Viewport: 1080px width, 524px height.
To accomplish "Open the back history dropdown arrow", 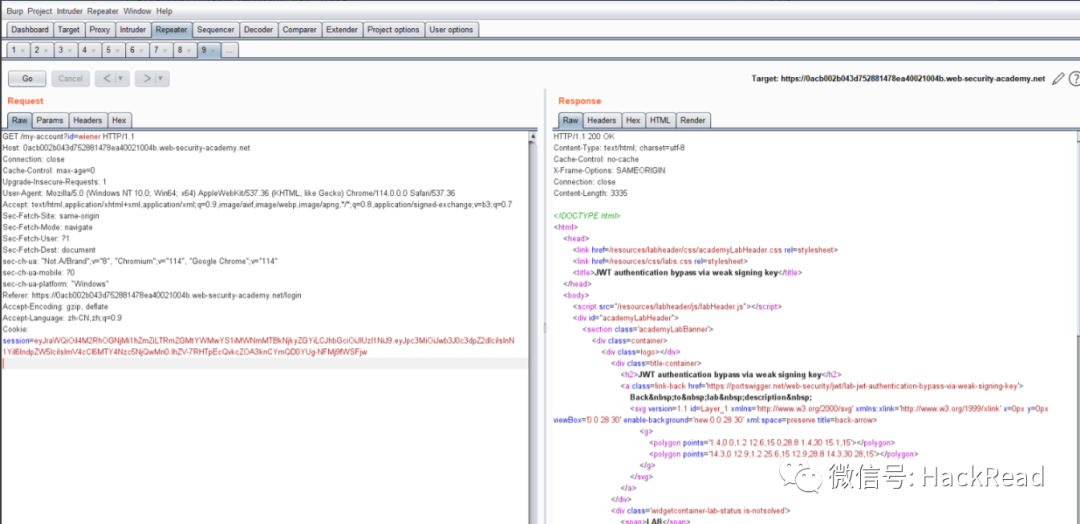I will [123, 78].
